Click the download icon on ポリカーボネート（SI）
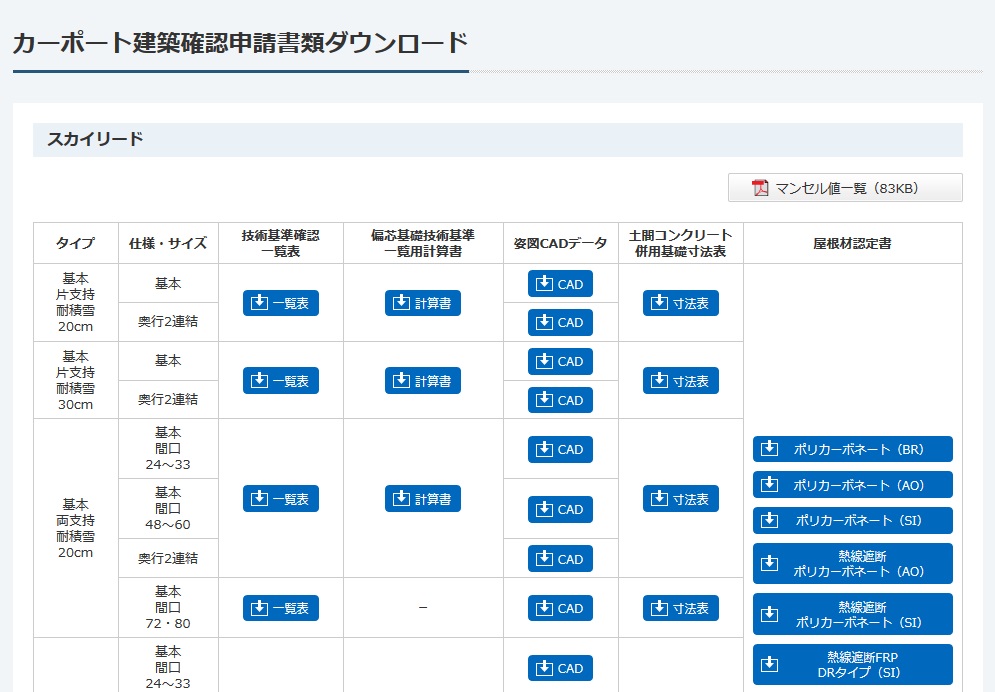Image resolution: width=995 pixels, height=692 pixels. pyautogui.click(x=769, y=520)
